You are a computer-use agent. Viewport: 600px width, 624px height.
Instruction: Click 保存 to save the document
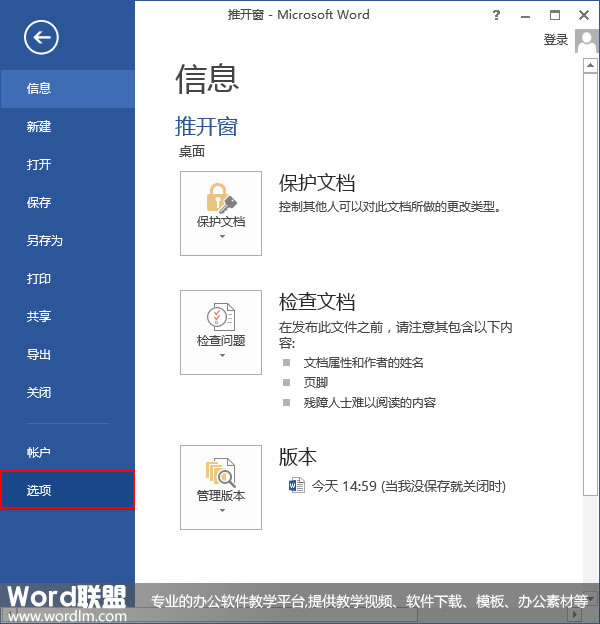[x=67, y=203]
